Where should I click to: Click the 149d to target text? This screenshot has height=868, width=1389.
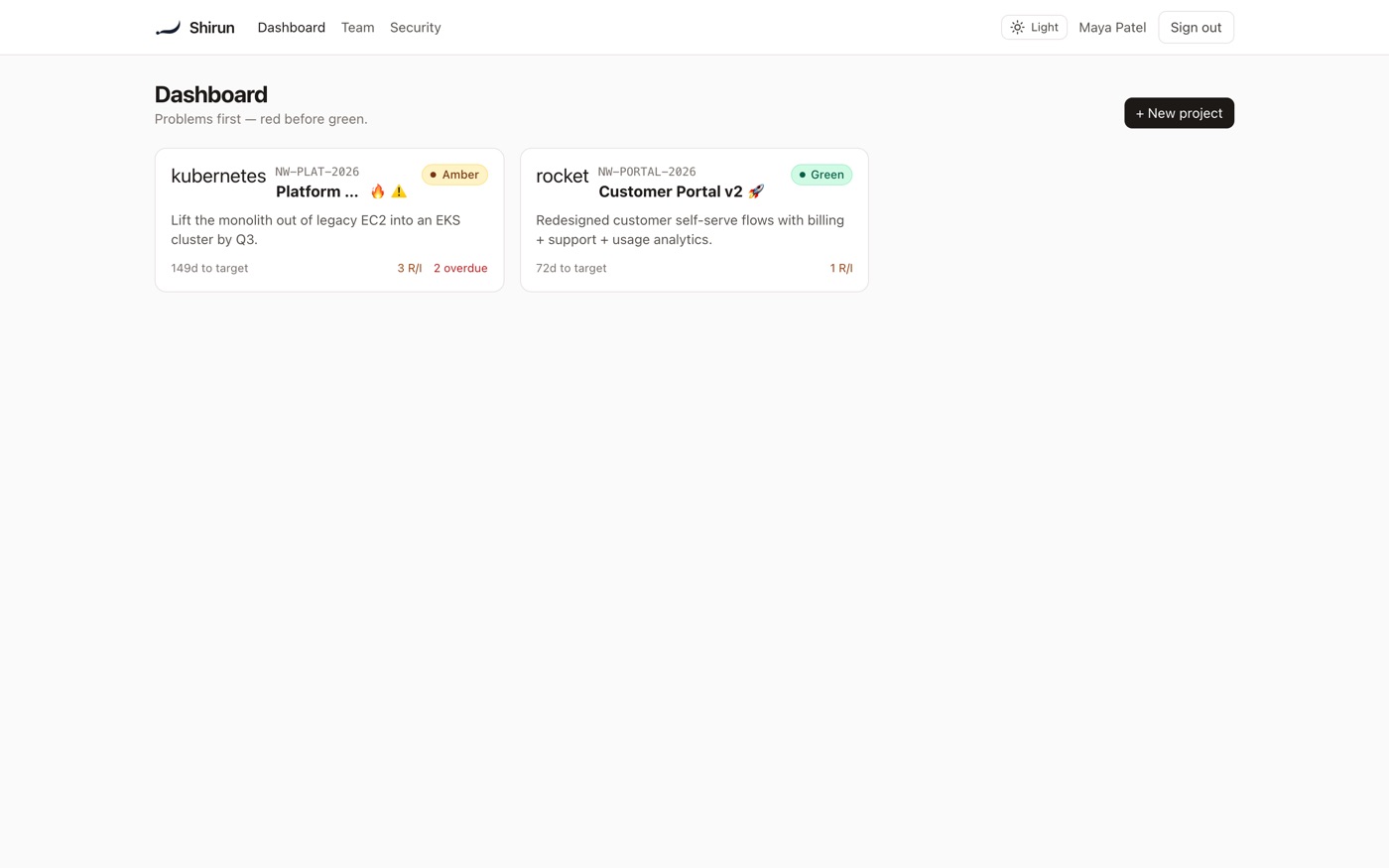(209, 268)
